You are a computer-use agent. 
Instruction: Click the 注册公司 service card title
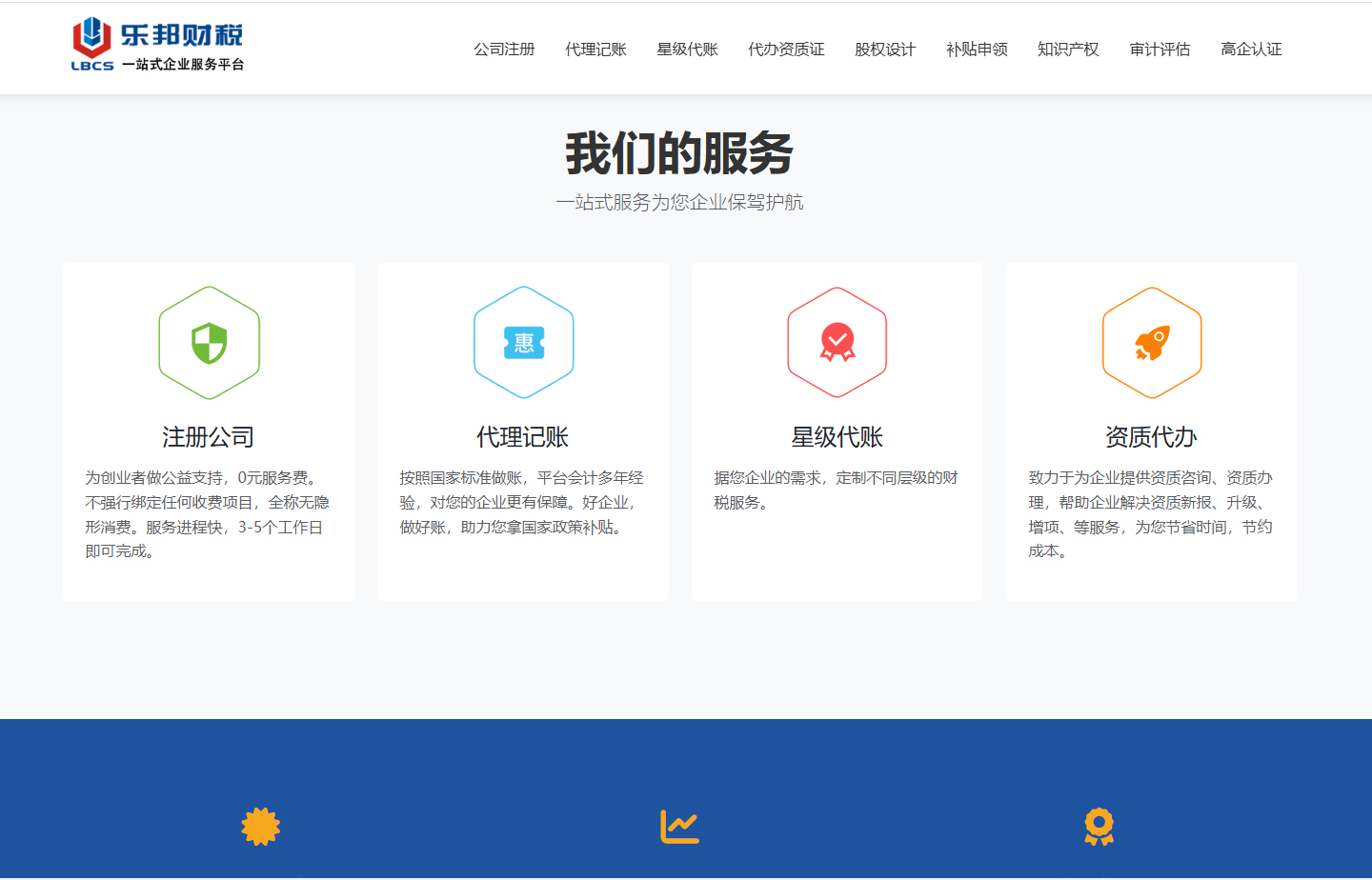[209, 437]
